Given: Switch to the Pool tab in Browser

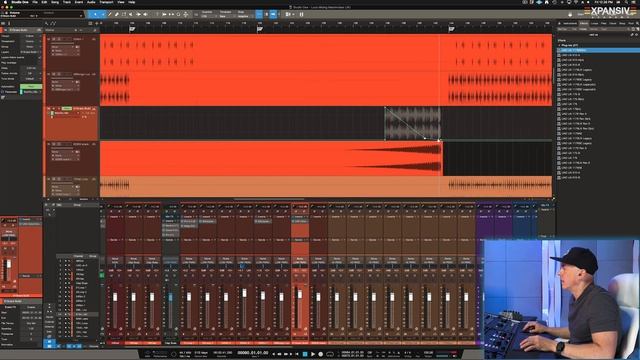Looking at the screenshot, I should click(x=631, y=24).
